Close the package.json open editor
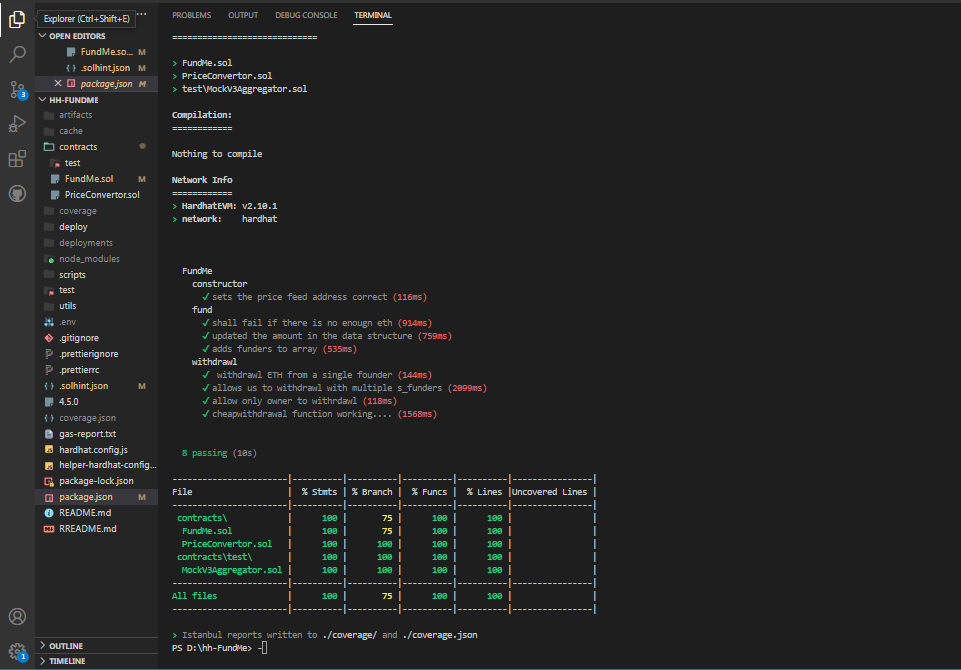 [x=58, y=83]
